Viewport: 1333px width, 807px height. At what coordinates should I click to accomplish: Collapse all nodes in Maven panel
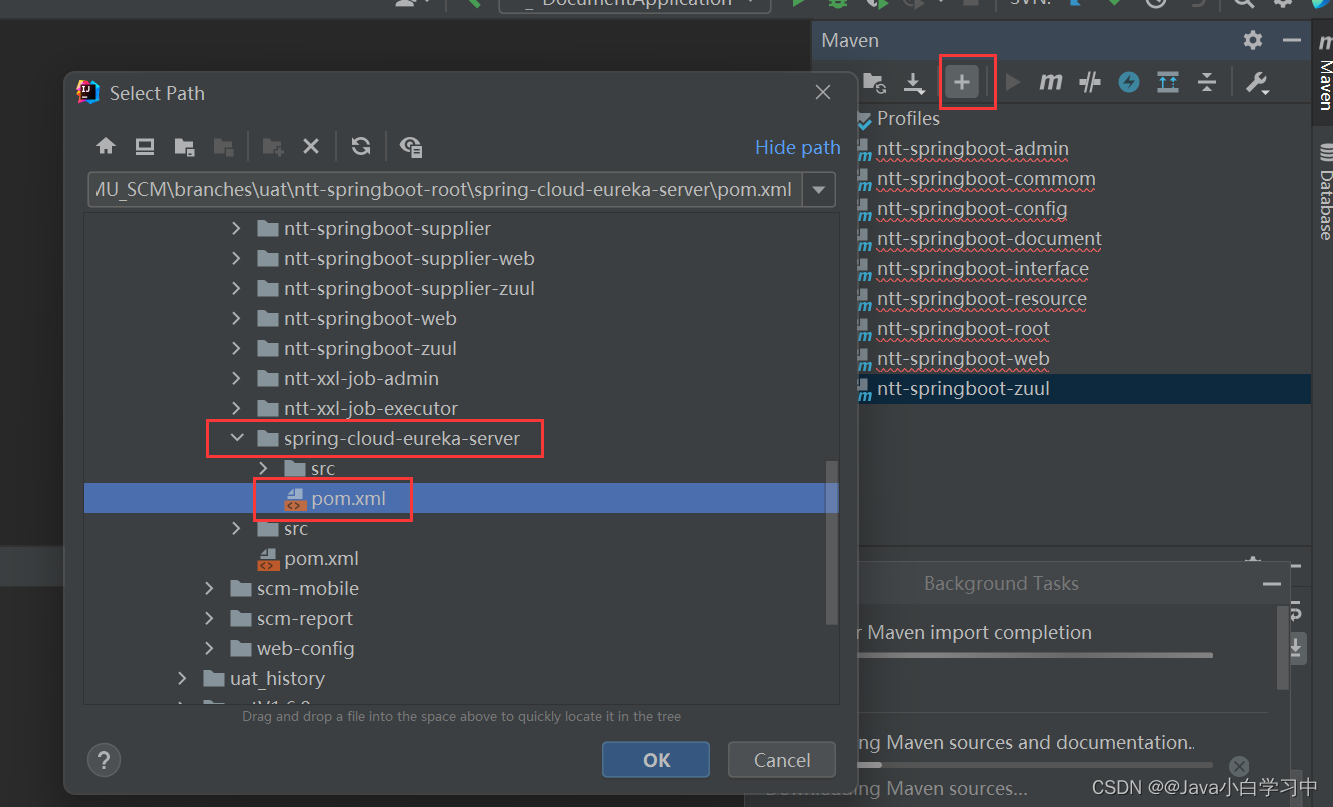tap(1207, 82)
